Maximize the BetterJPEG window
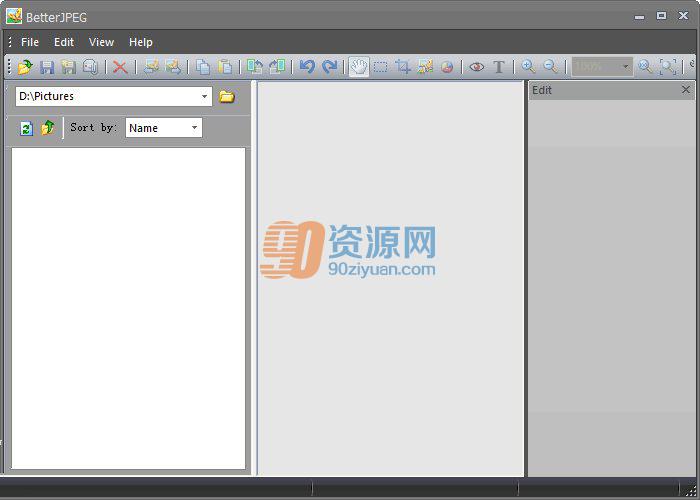700x500 pixels. pyautogui.click(x=661, y=16)
